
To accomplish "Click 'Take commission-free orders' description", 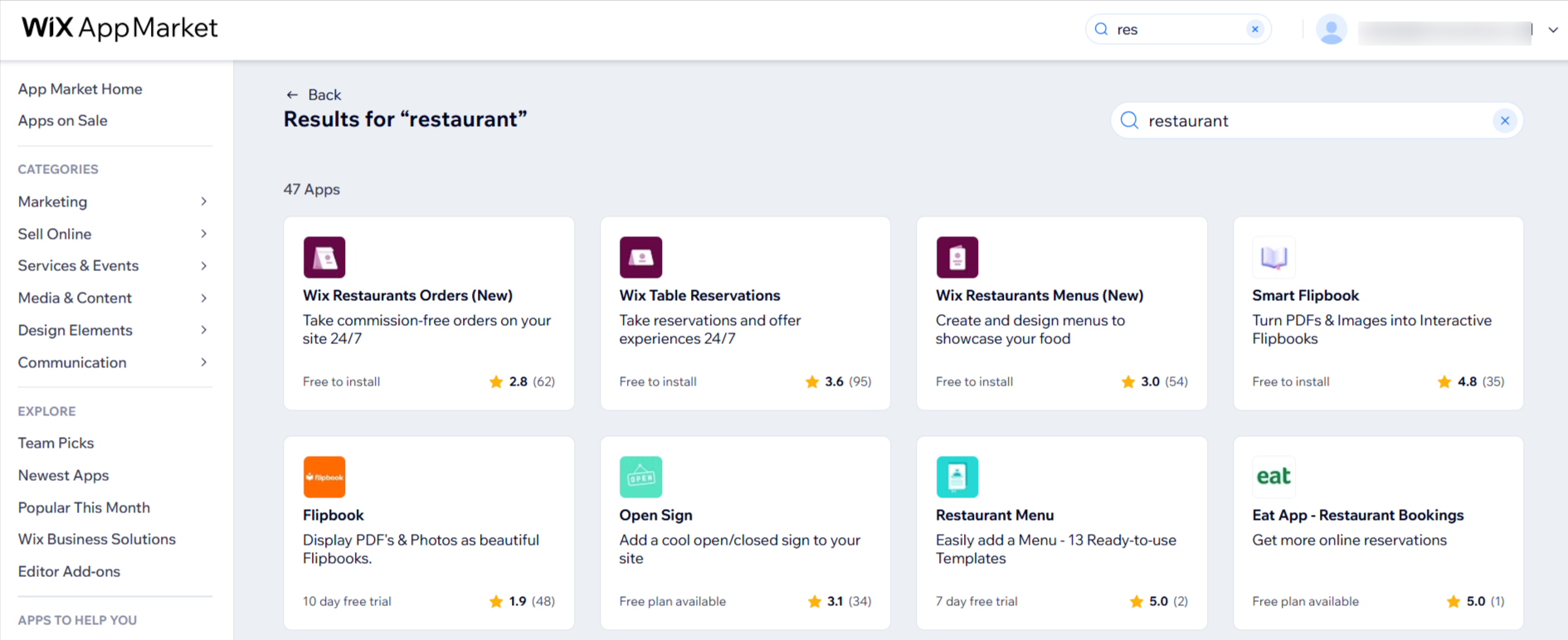I will (x=426, y=329).
